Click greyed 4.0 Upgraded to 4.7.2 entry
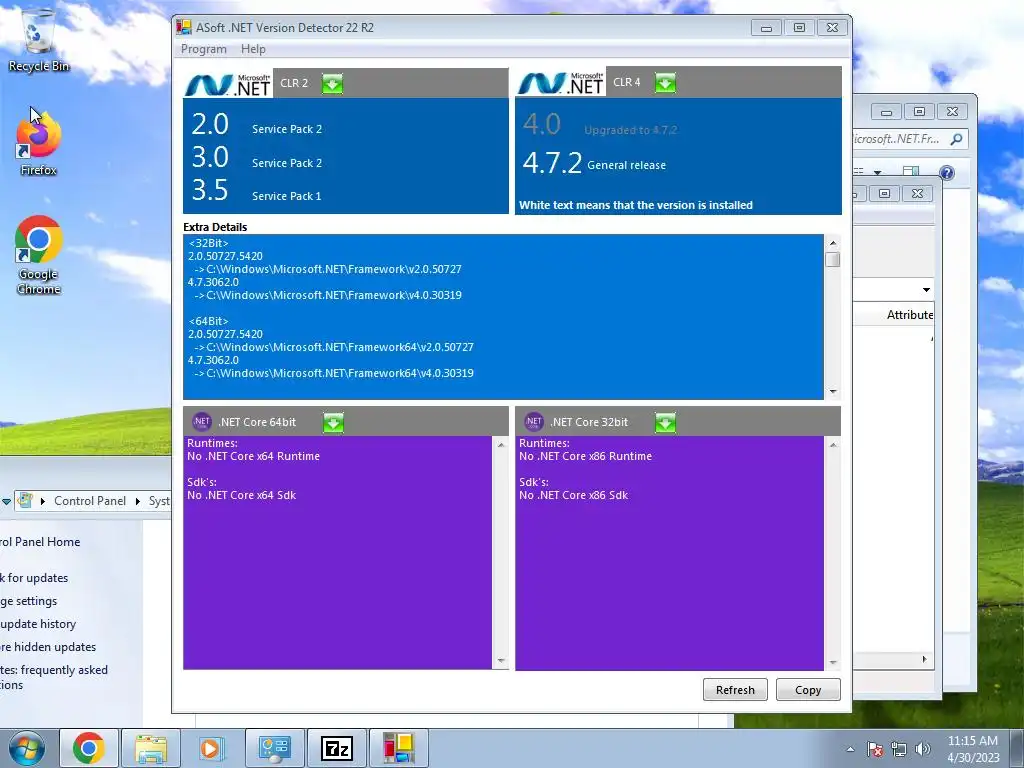This screenshot has width=1024, height=768. [600, 125]
